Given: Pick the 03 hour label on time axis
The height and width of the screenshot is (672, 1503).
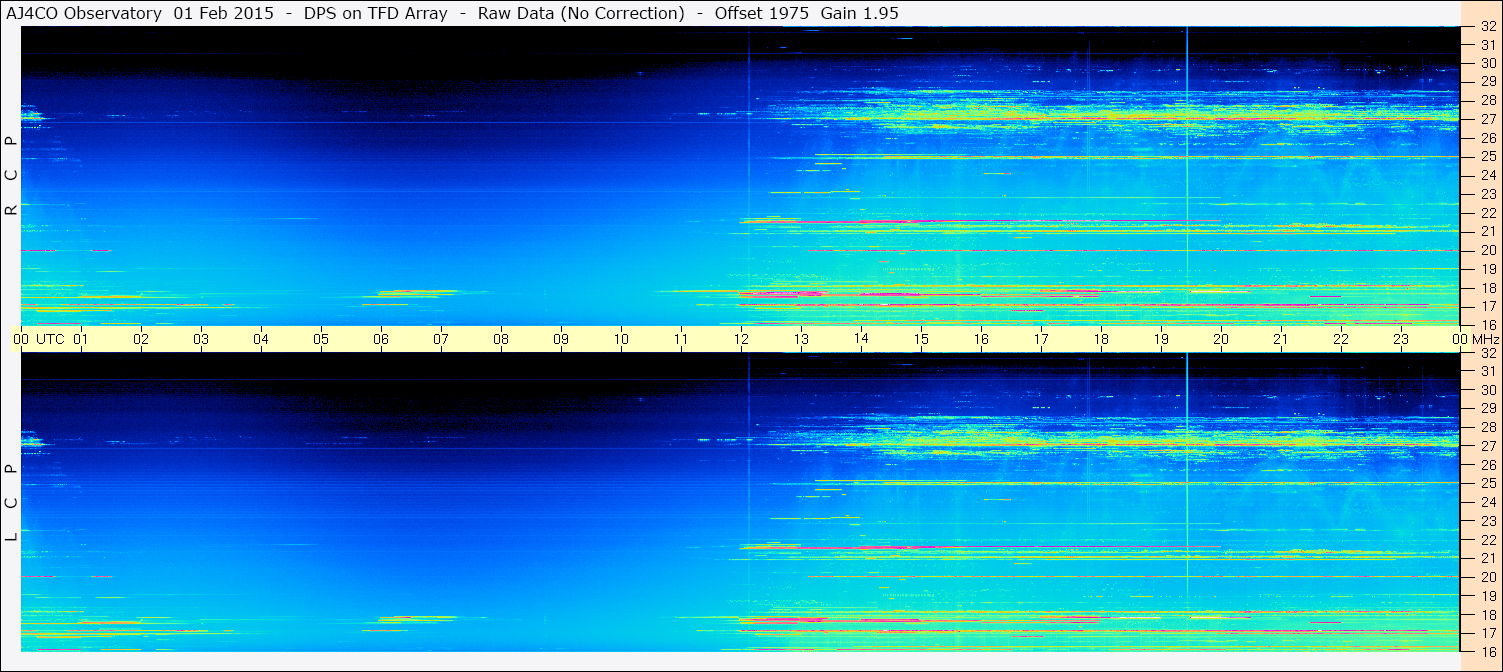Looking at the screenshot, I should tap(201, 339).
